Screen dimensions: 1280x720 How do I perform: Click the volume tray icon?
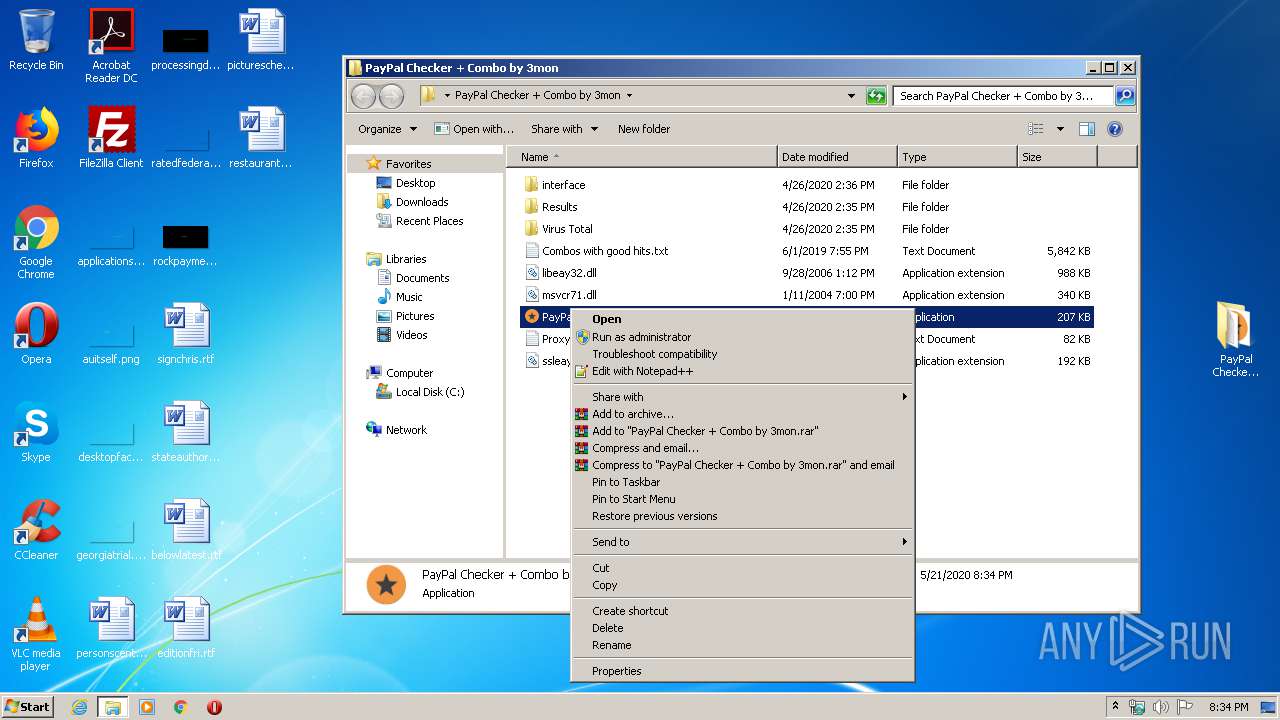tap(1161, 707)
